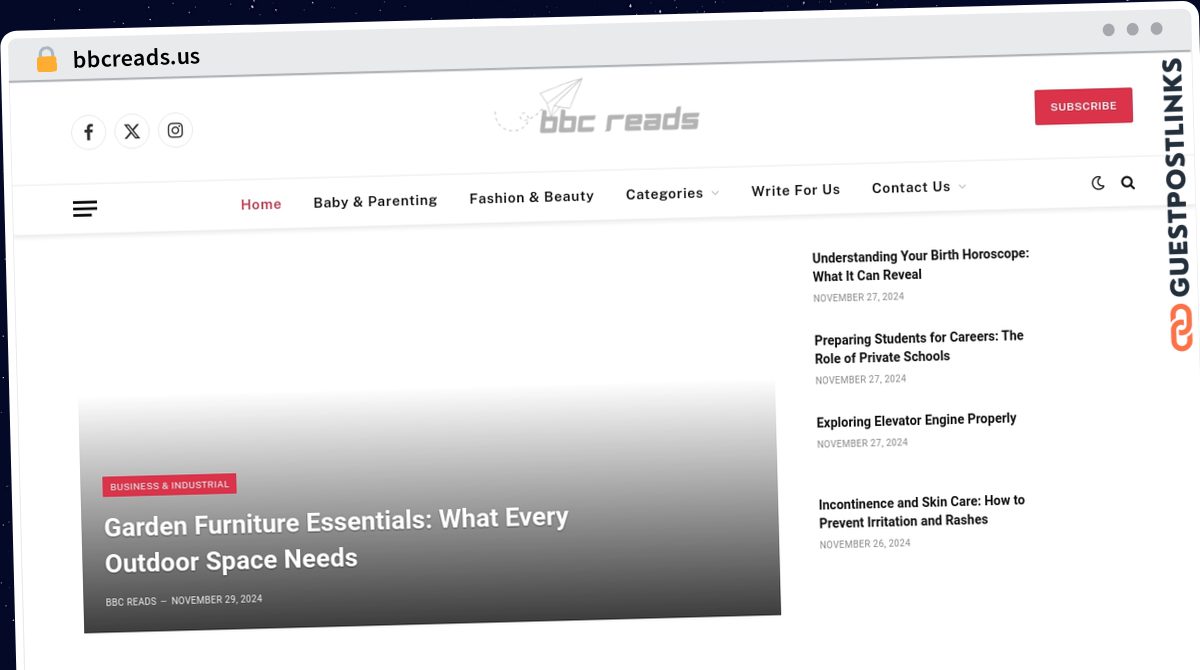Click the November 26, 2024 date
Image resolution: width=1200 pixels, height=670 pixels.
865,544
